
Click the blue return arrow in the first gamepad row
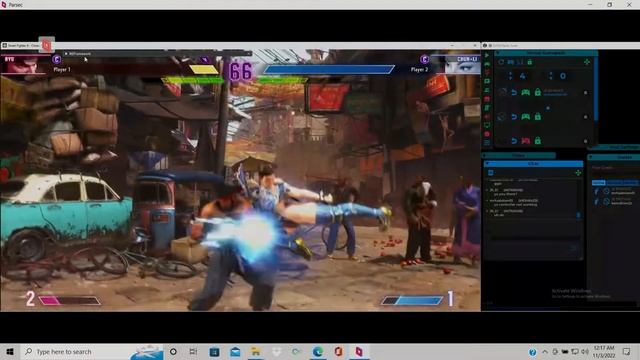pyautogui.click(x=514, y=93)
